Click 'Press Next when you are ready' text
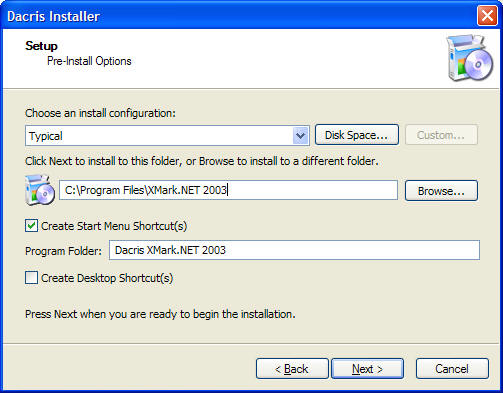Screen dimensions: 503x393 pyautogui.click(x=160, y=314)
